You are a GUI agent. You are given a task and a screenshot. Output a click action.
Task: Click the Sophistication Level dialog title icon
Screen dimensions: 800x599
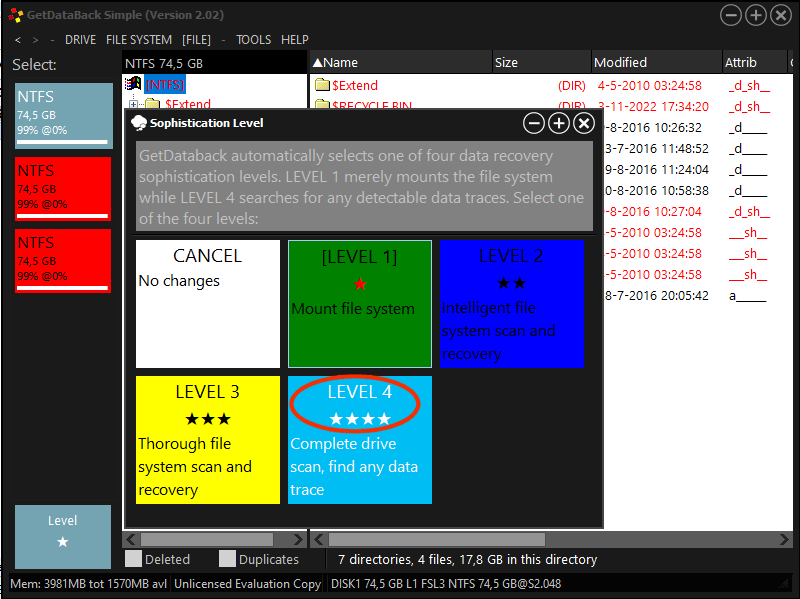tap(139, 123)
